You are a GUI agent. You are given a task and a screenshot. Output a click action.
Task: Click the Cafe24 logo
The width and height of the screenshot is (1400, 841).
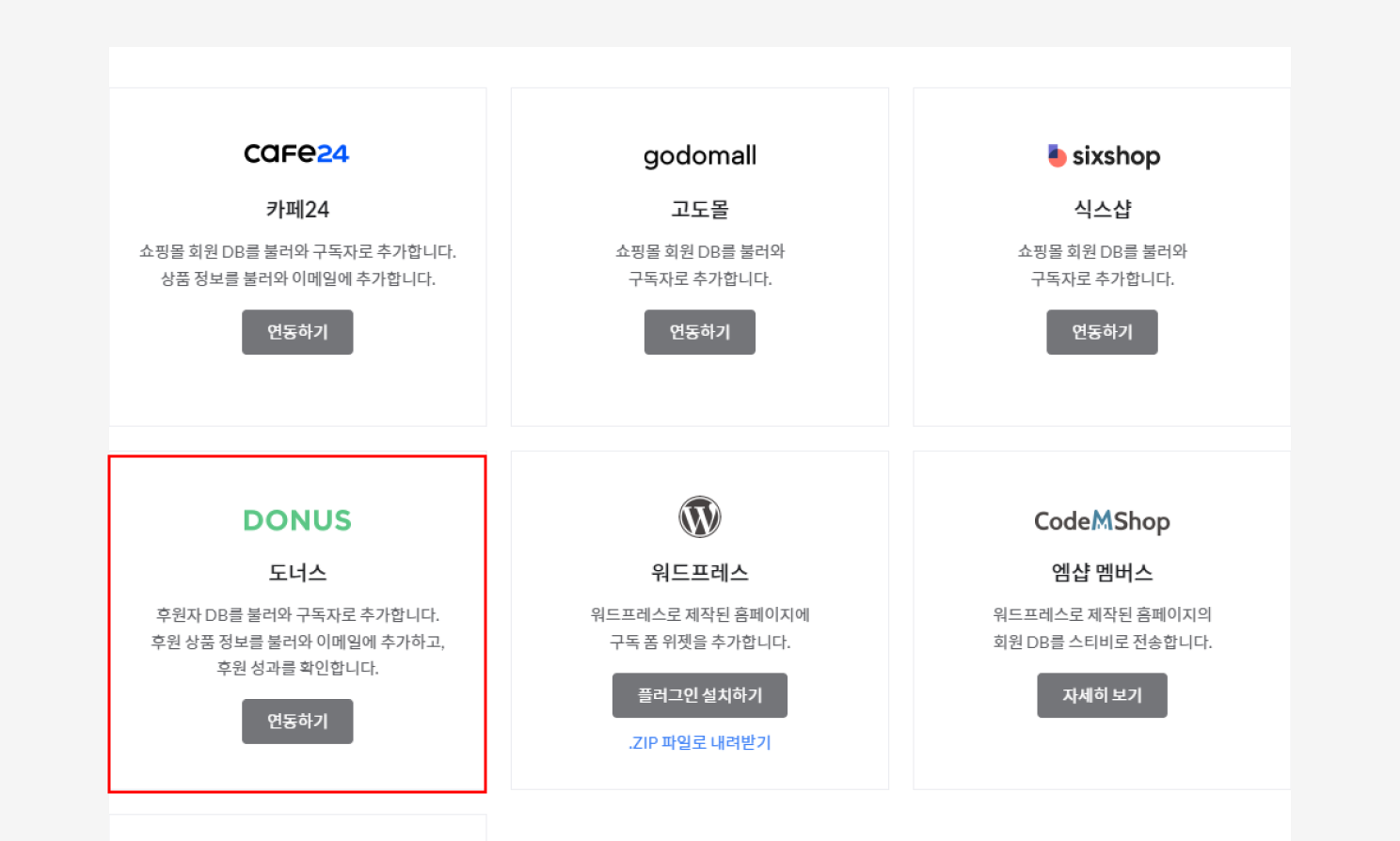[x=296, y=153]
